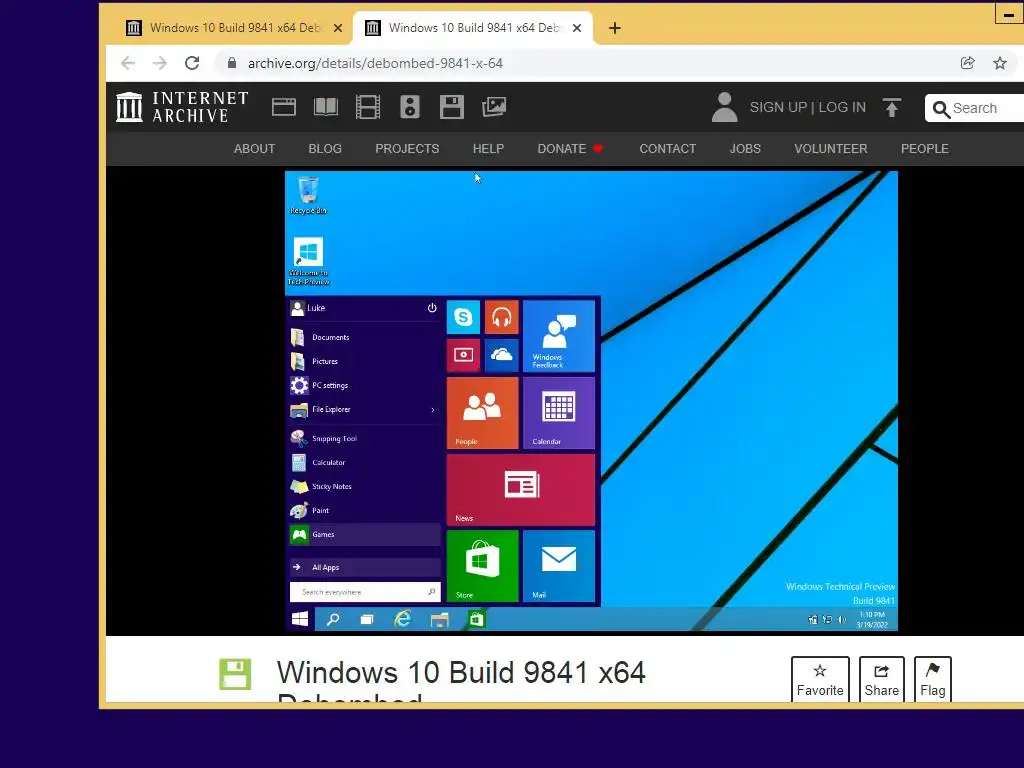Click LOG IN link
The width and height of the screenshot is (1024, 768).
(x=842, y=107)
